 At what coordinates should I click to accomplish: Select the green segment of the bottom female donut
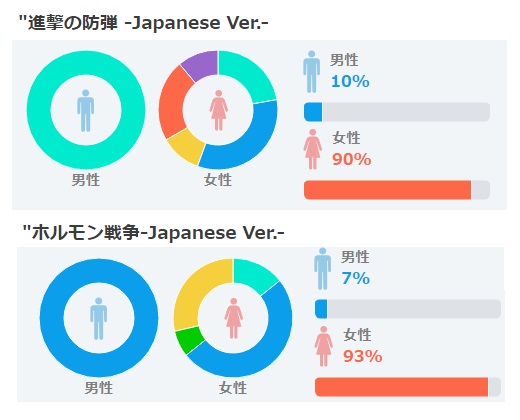point(187,340)
